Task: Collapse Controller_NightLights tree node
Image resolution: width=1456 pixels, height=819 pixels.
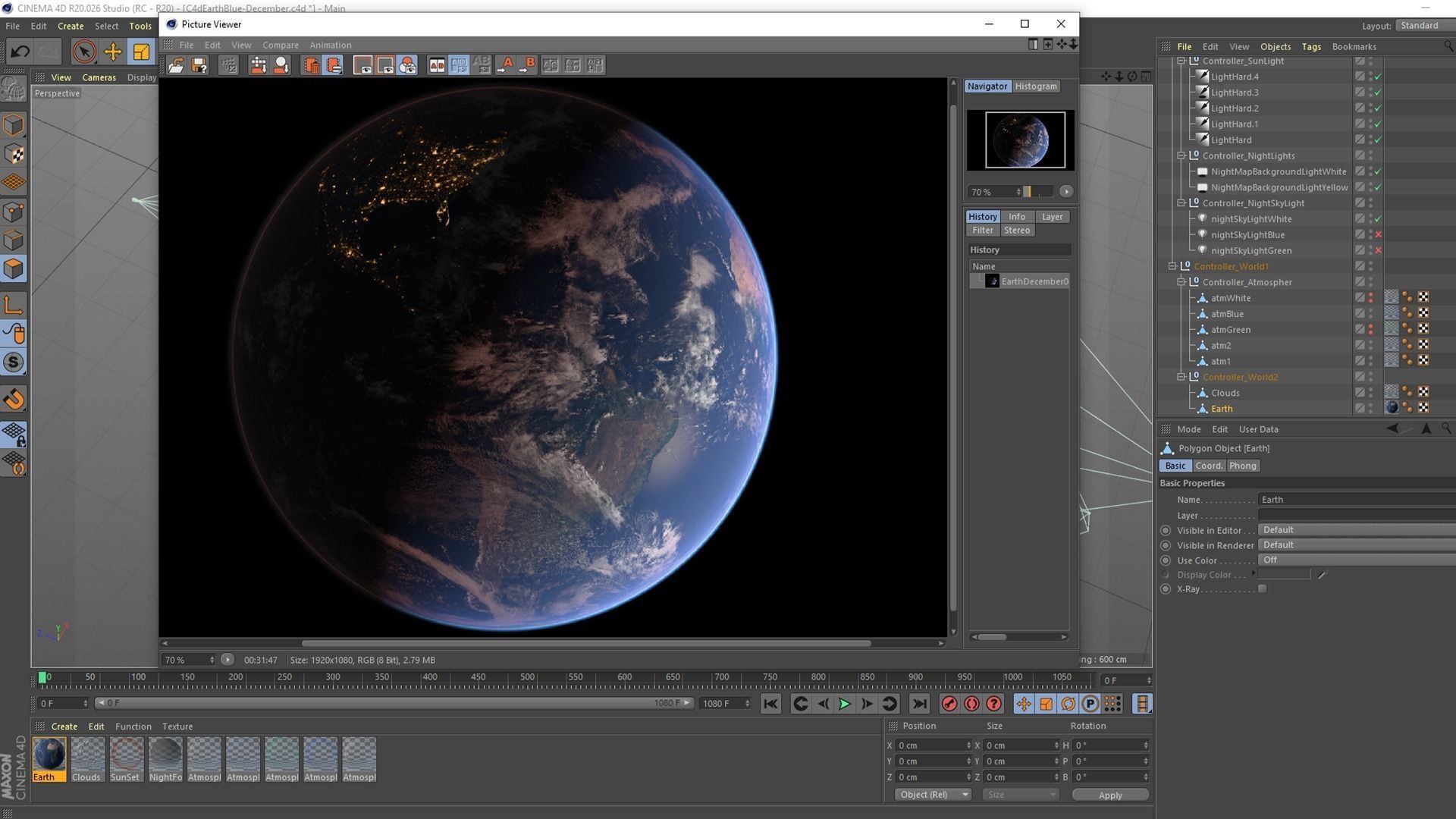Action: point(1181,155)
